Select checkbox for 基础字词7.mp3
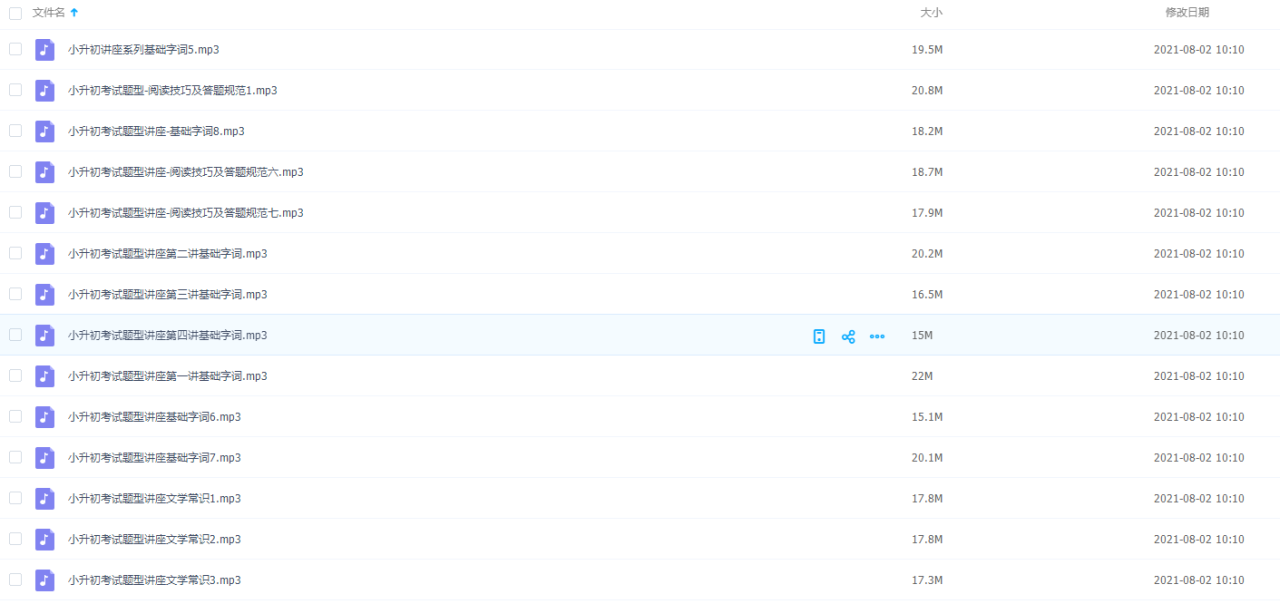Screen dimensions: 1280x604 pyautogui.click(x=15, y=457)
